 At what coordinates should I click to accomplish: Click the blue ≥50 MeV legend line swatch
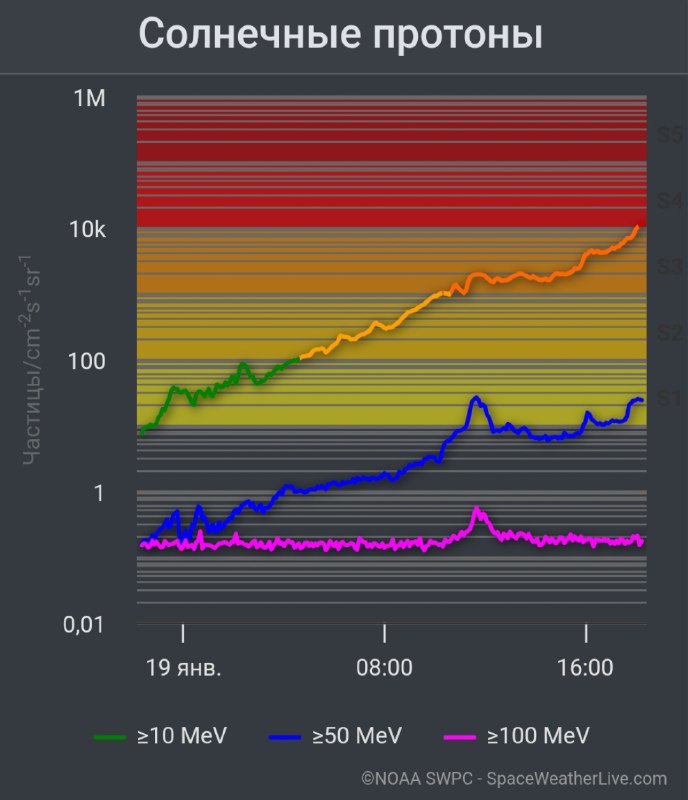click(285, 737)
